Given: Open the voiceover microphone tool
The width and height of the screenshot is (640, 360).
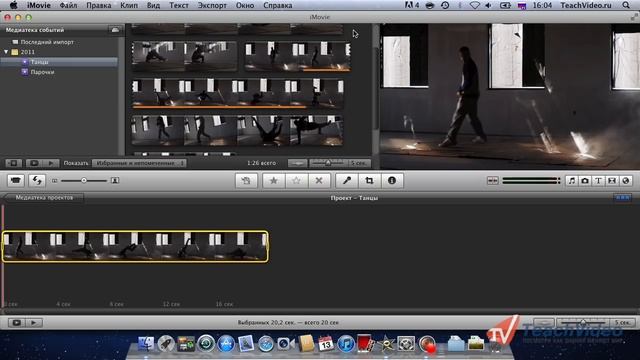Looking at the screenshot, I should tap(347, 180).
